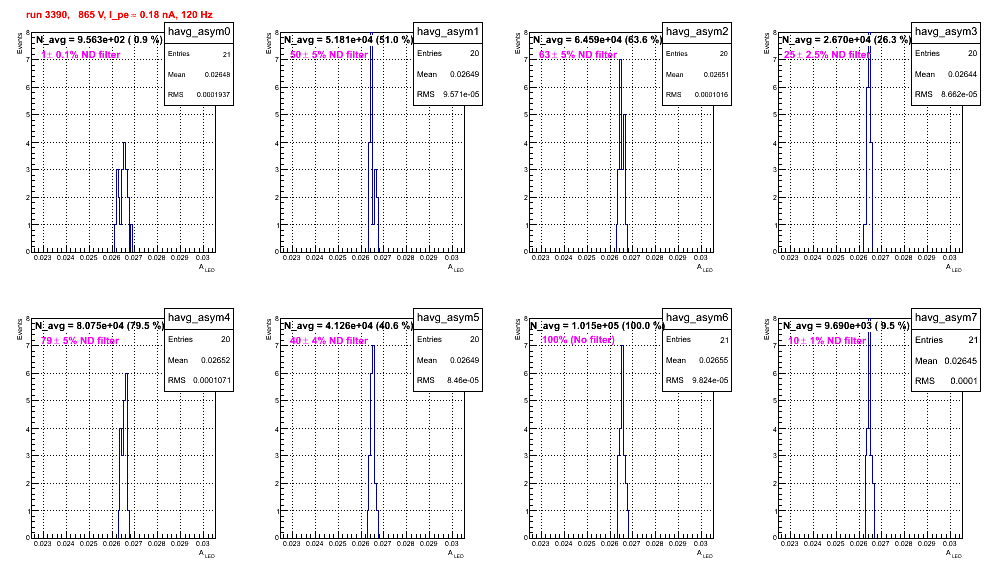Select the havg_asym7 stats box title
996x572 pixels.
click(946, 317)
